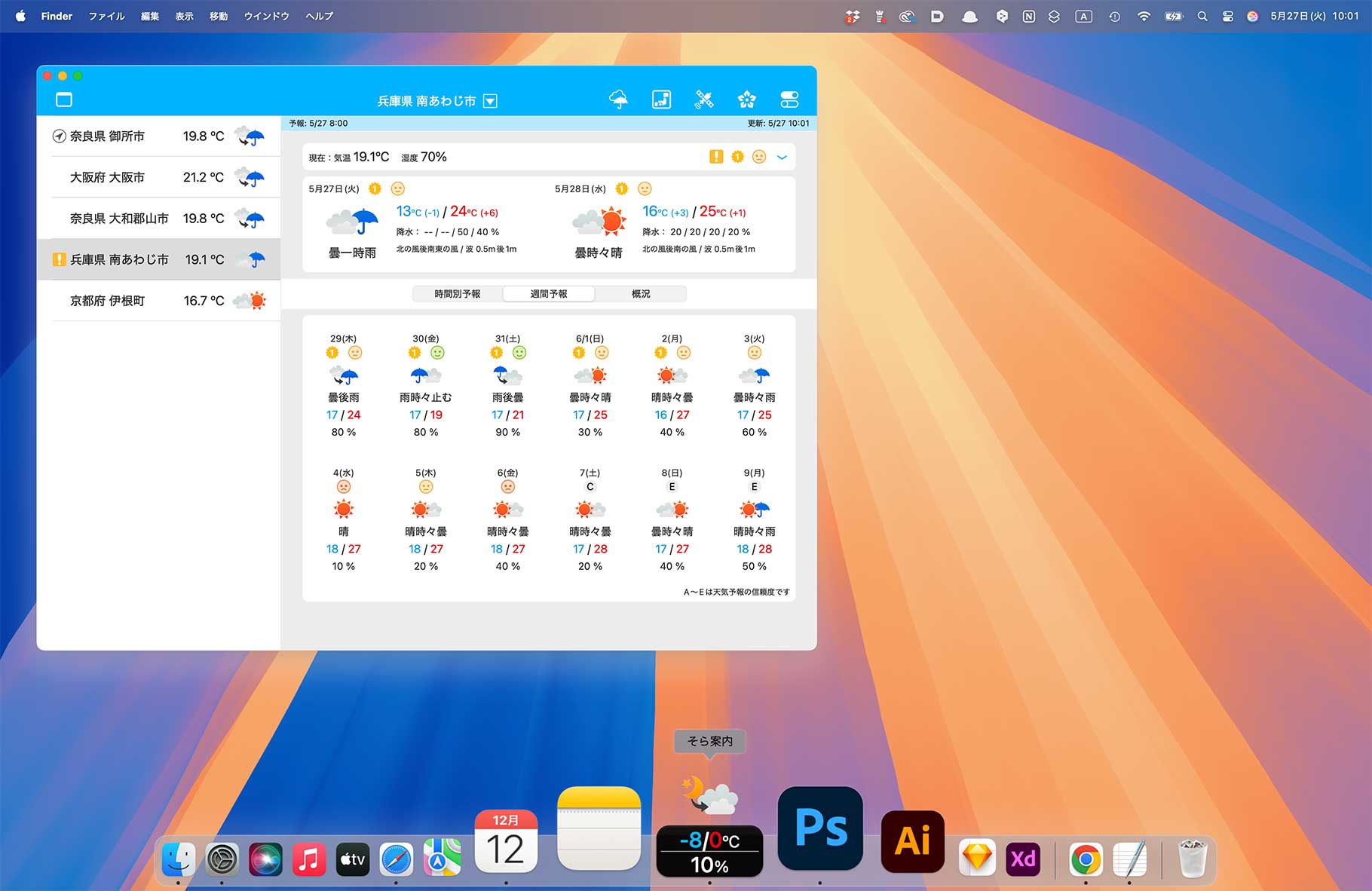Launch Adobe XD from the Dock
This screenshot has width=1372, height=891.
[1023, 859]
